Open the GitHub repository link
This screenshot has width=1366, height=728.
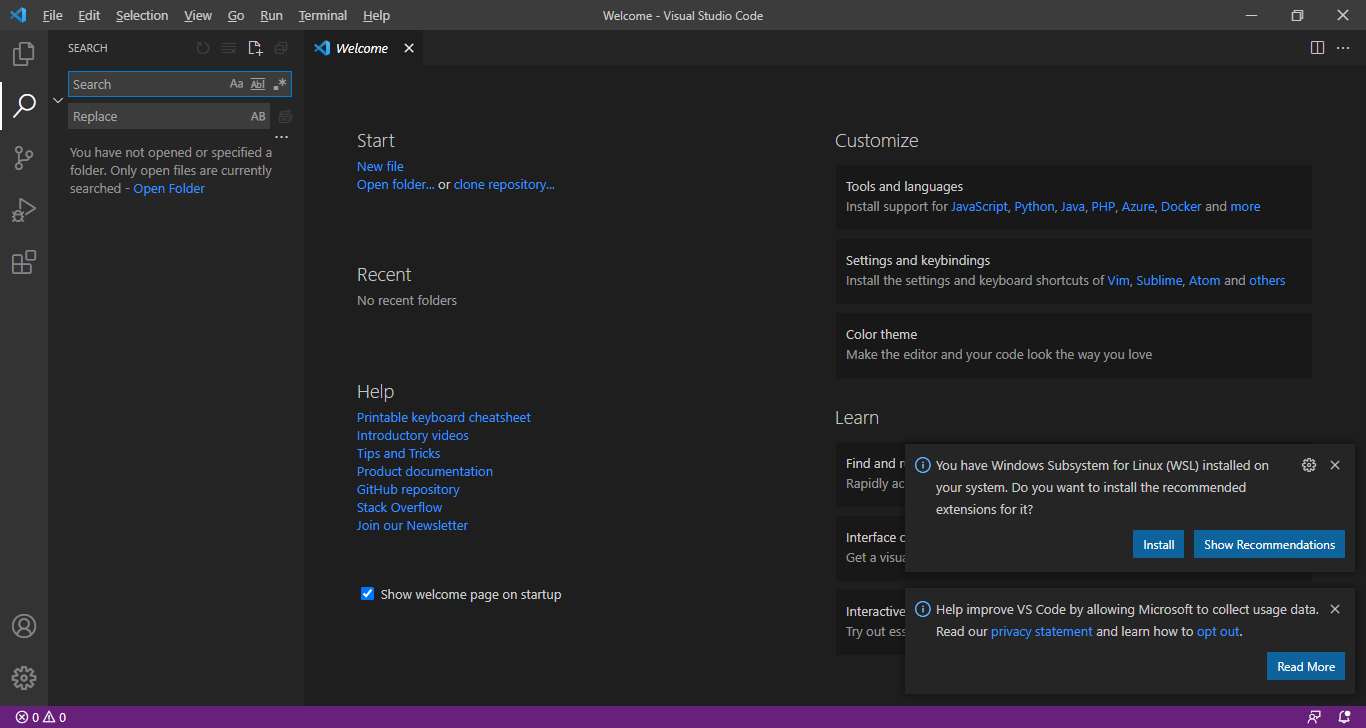[408, 489]
